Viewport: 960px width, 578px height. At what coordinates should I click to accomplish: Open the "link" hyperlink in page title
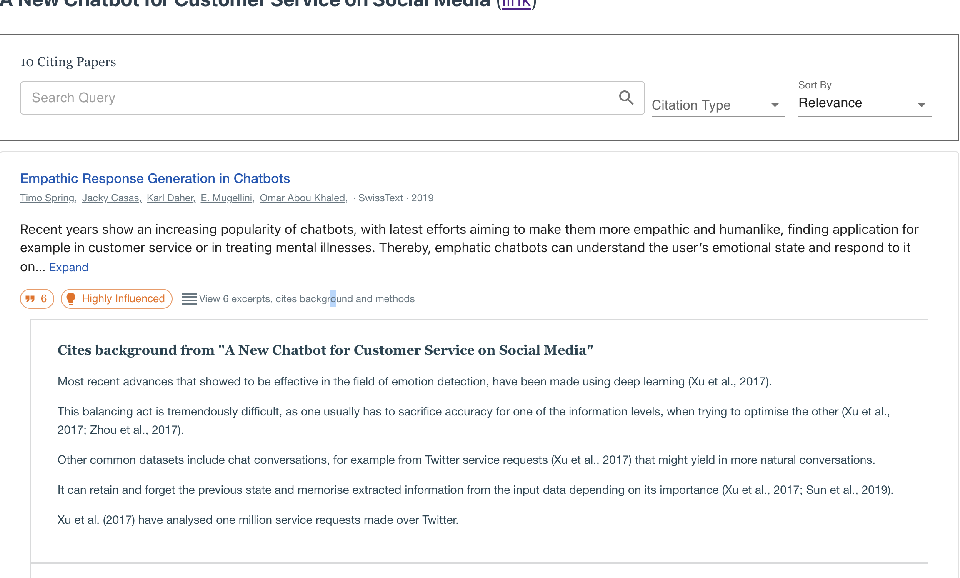coord(516,4)
